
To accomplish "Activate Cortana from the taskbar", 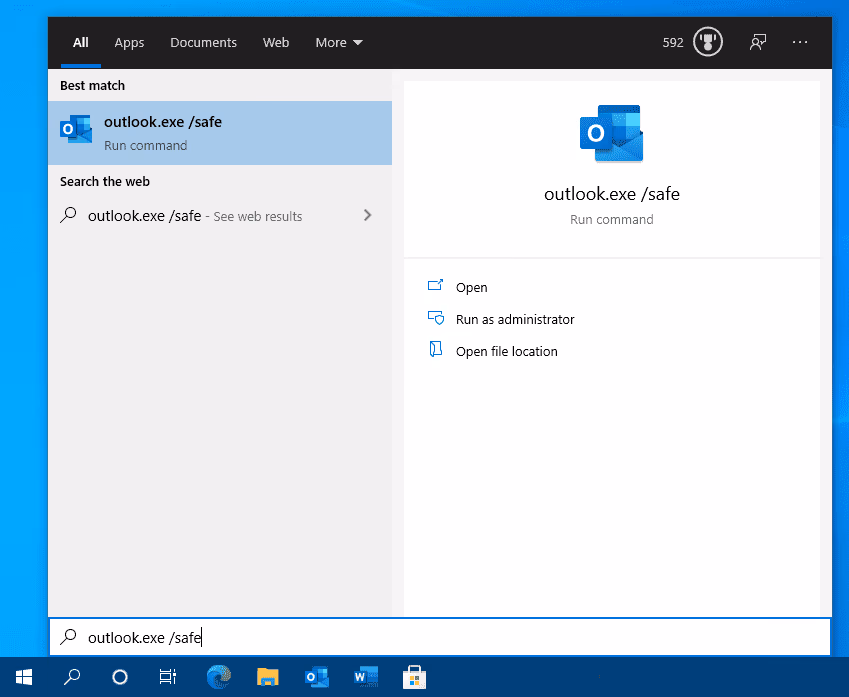I will [119, 677].
